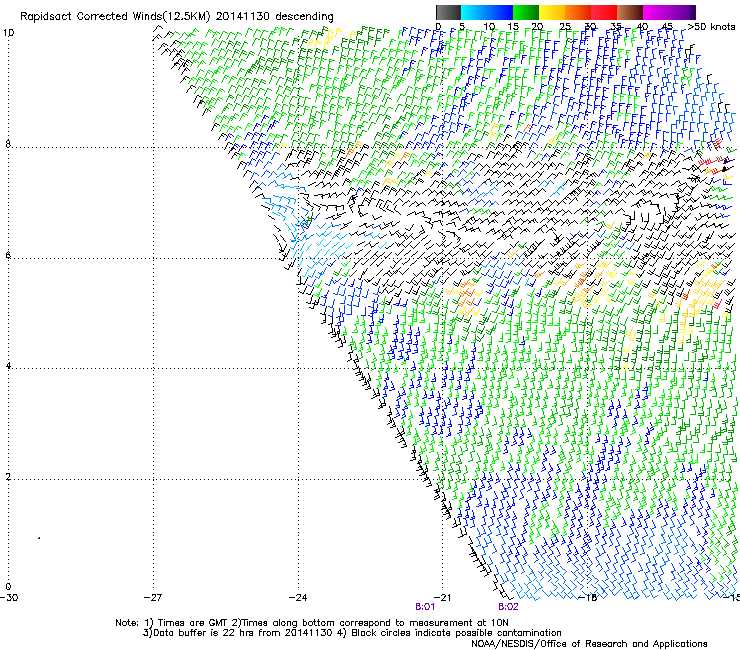Click latitude axis label '2'
The height and width of the screenshot is (650, 740).
[8, 477]
